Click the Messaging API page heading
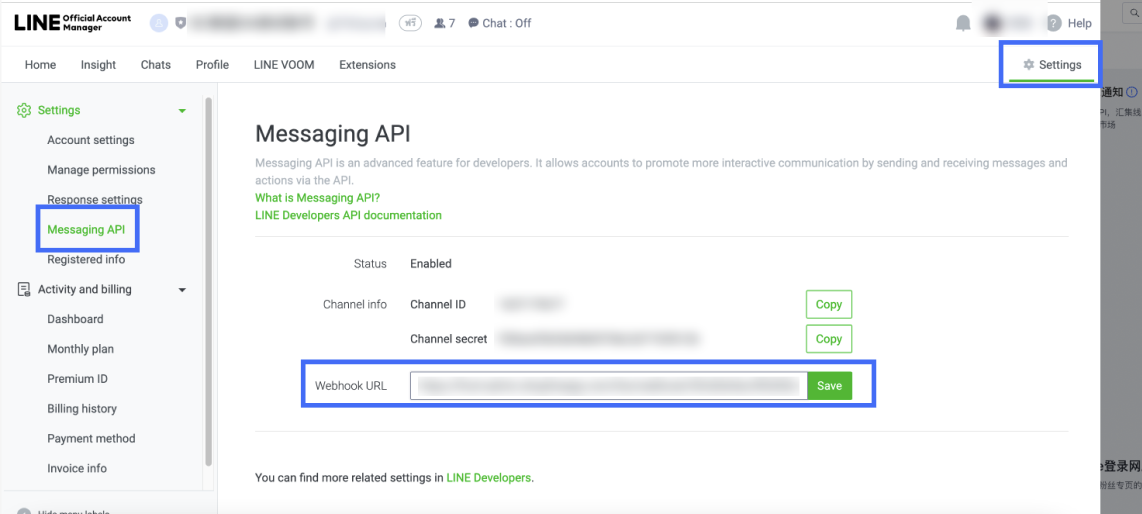1142x514 pixels. (x=332, y=134)
